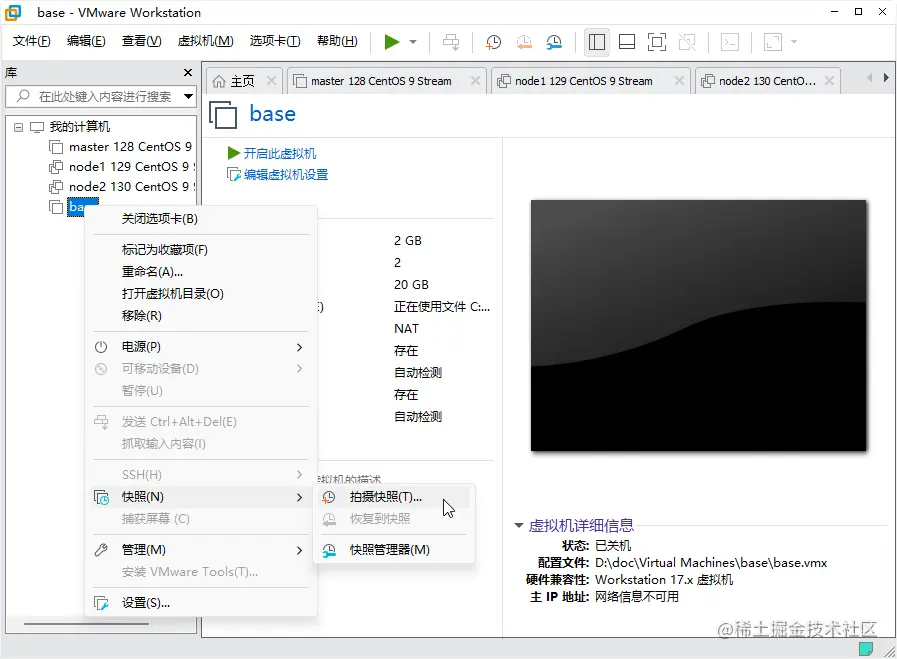Open the 文件(F) menu
The height and width of the screenshot is (659, 897).
[x=31, y=41]
